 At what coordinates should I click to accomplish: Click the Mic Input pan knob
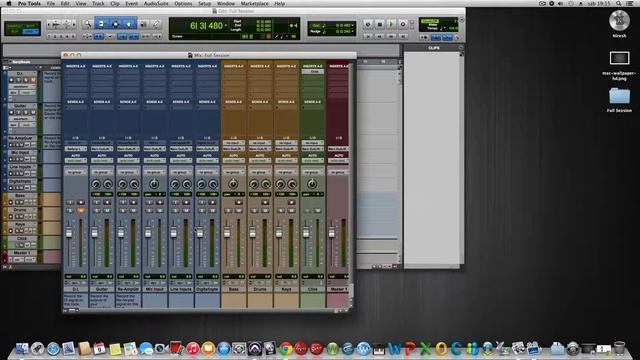(154, 184)
